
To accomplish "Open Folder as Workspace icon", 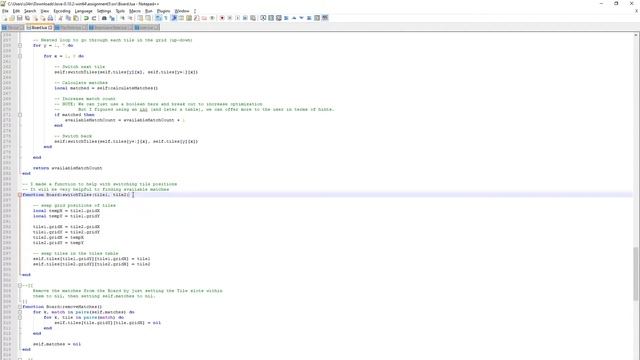I will 204,18.
